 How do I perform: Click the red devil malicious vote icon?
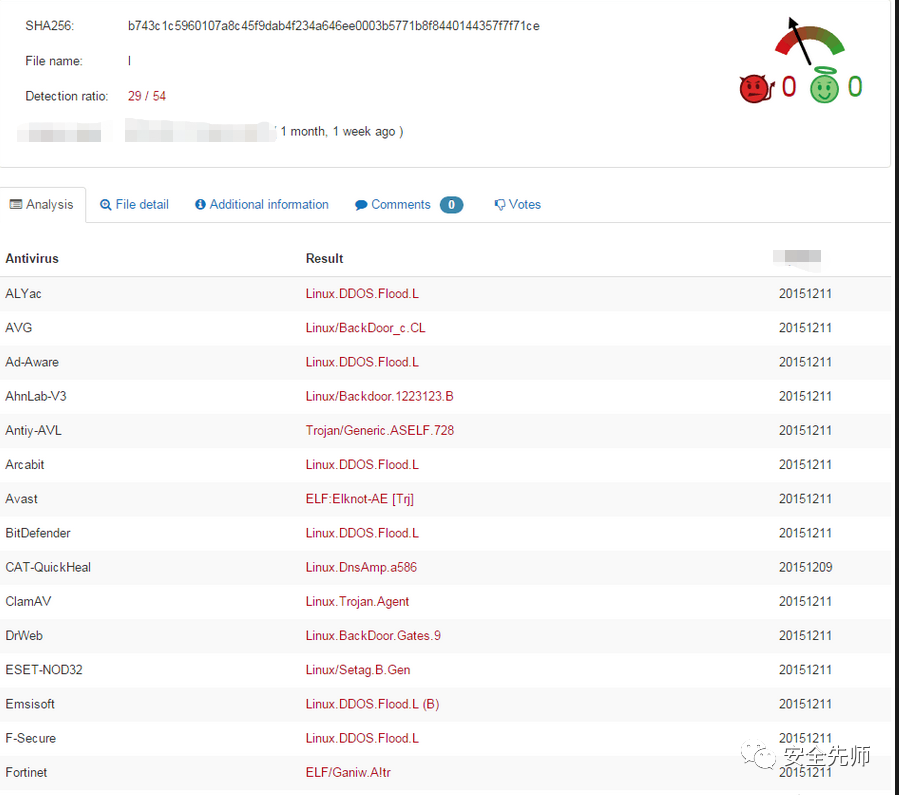[x=756, y=88]
